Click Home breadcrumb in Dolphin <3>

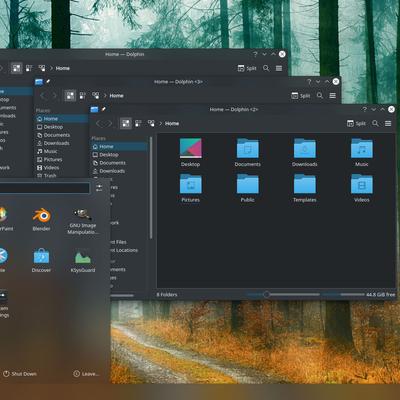tap(116, 96)
